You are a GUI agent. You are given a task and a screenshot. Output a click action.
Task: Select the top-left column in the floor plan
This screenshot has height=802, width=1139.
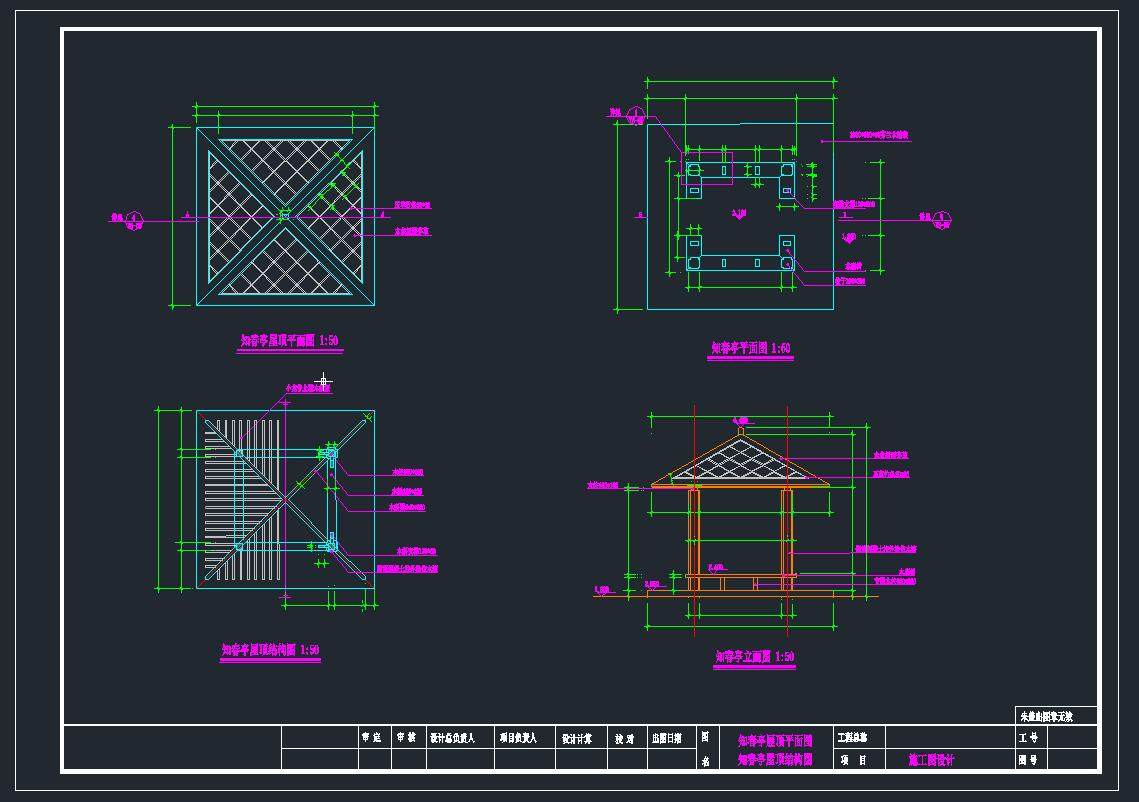pos(692,170)
